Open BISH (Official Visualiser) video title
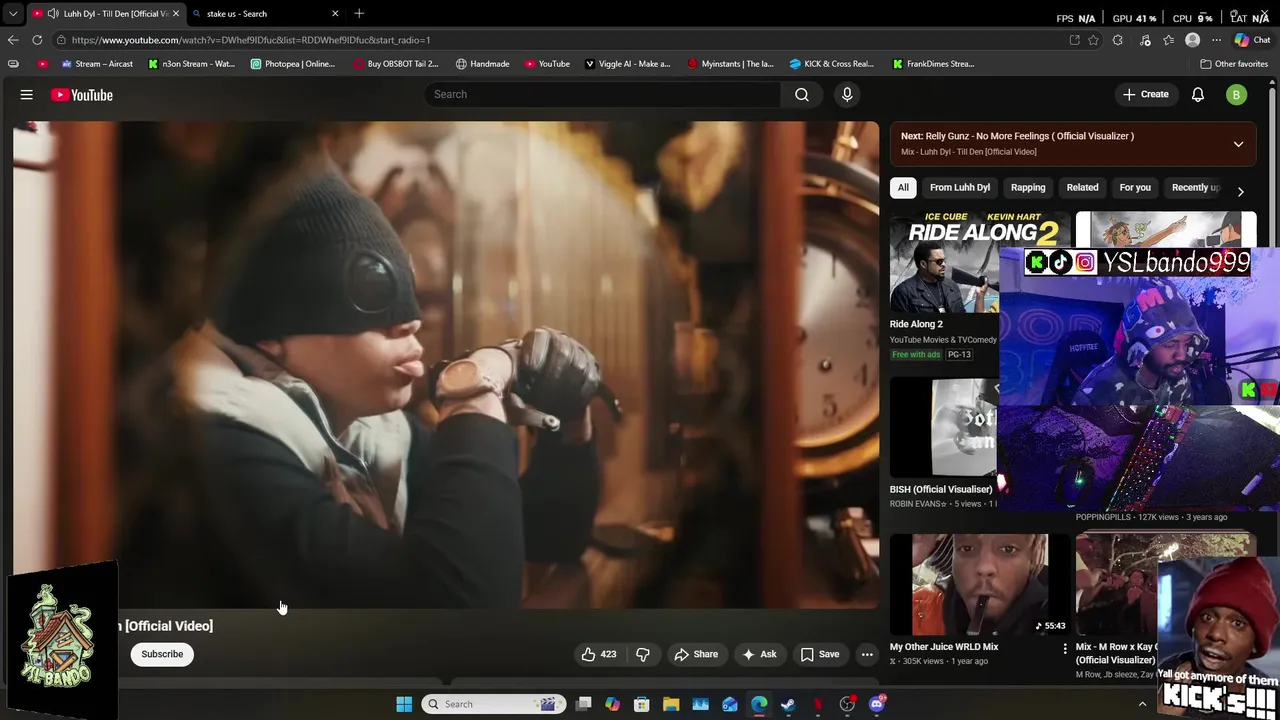The height and width of the screenshot is (720, 1280). click(x=941, y=489)
